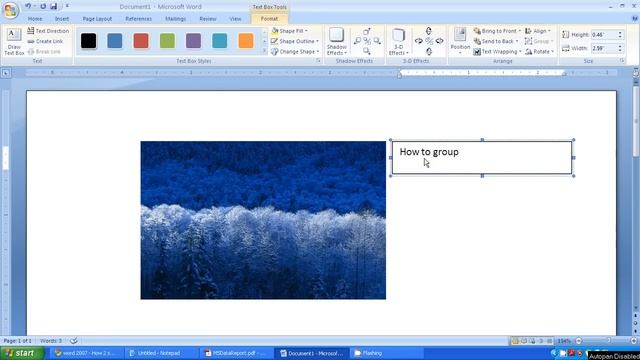This screenshot has height=360, width=640.
Task: Open the View tab
Action: pos(235,19)
